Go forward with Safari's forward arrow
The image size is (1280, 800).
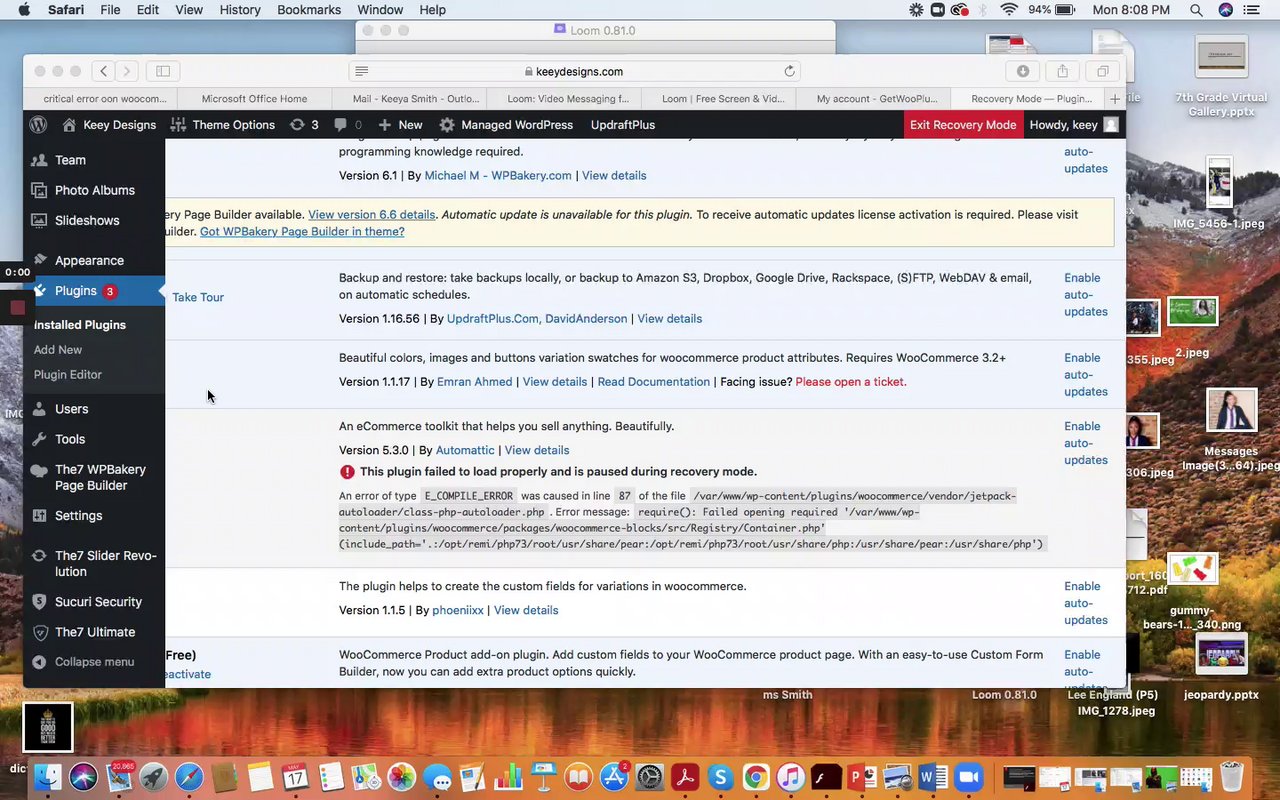click(x=127, y=71)
